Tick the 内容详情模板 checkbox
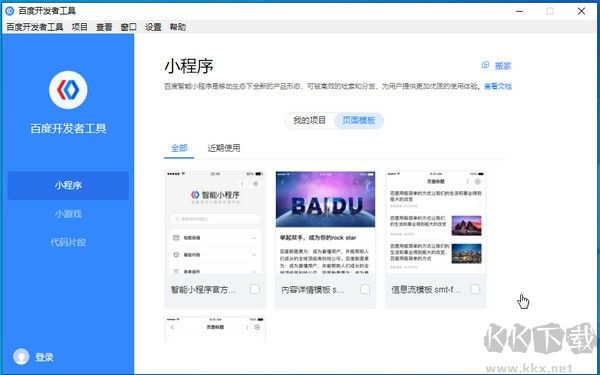 [x=365, y=289]
